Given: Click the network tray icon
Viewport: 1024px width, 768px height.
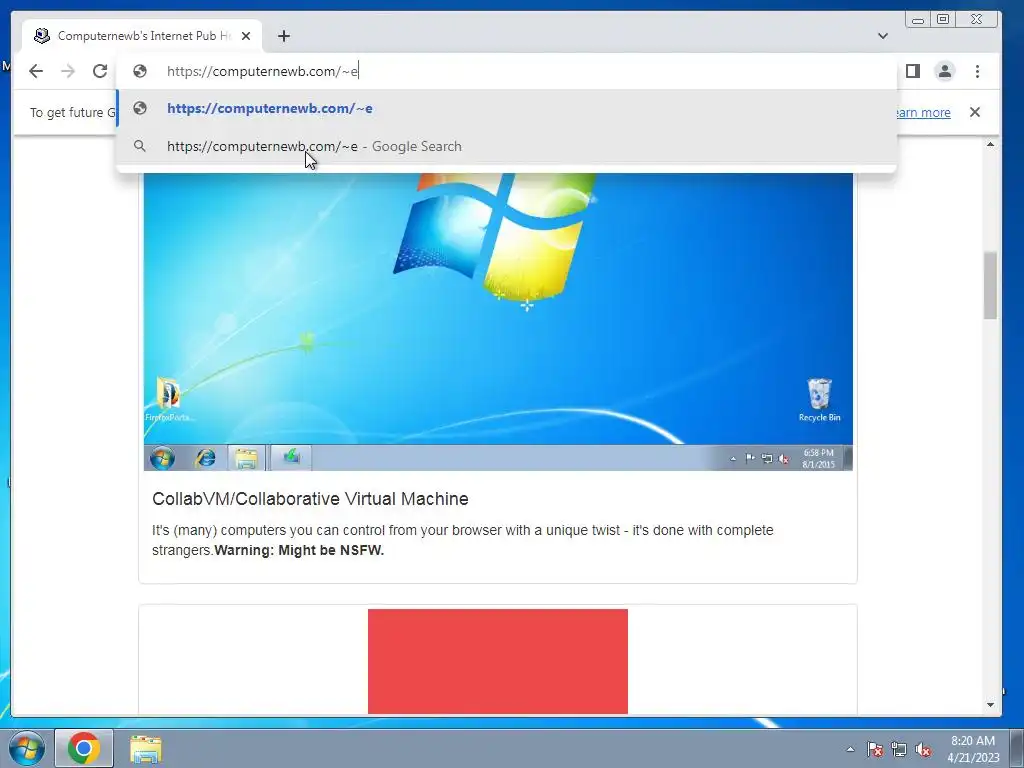Looking at the screenshot, I should [x=899, y=749].
